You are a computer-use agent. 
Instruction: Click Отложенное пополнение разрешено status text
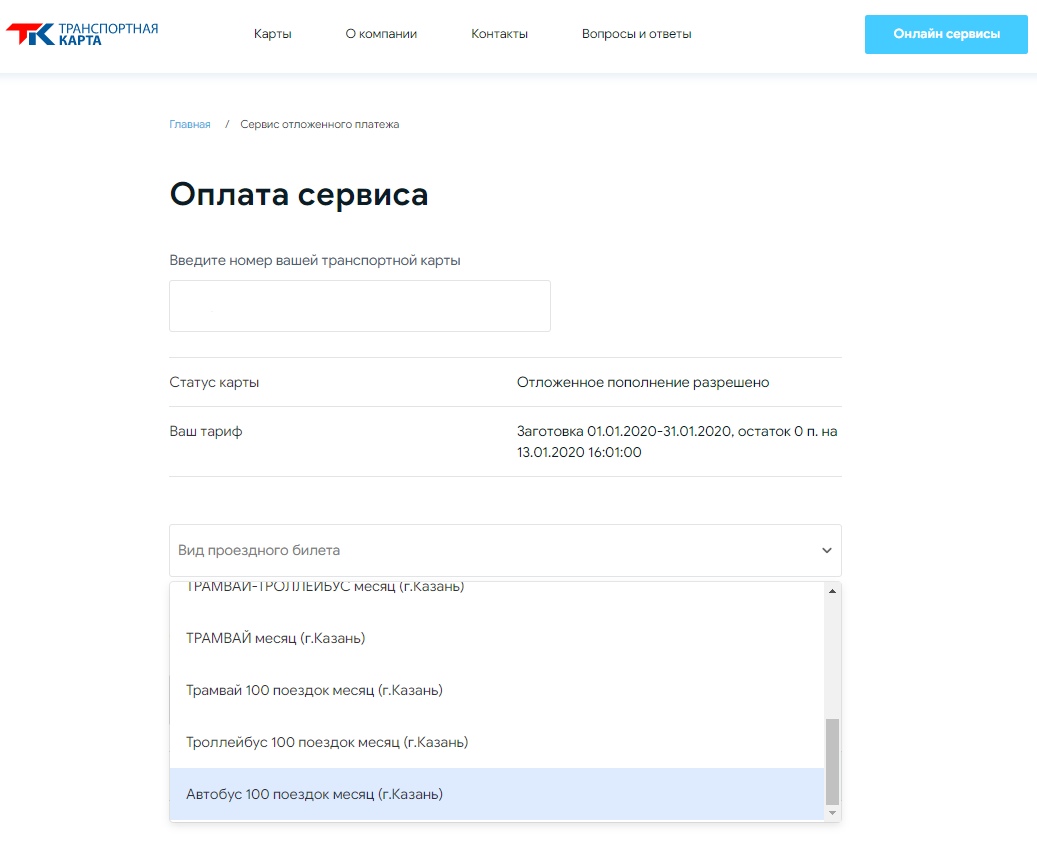(643, 382)
